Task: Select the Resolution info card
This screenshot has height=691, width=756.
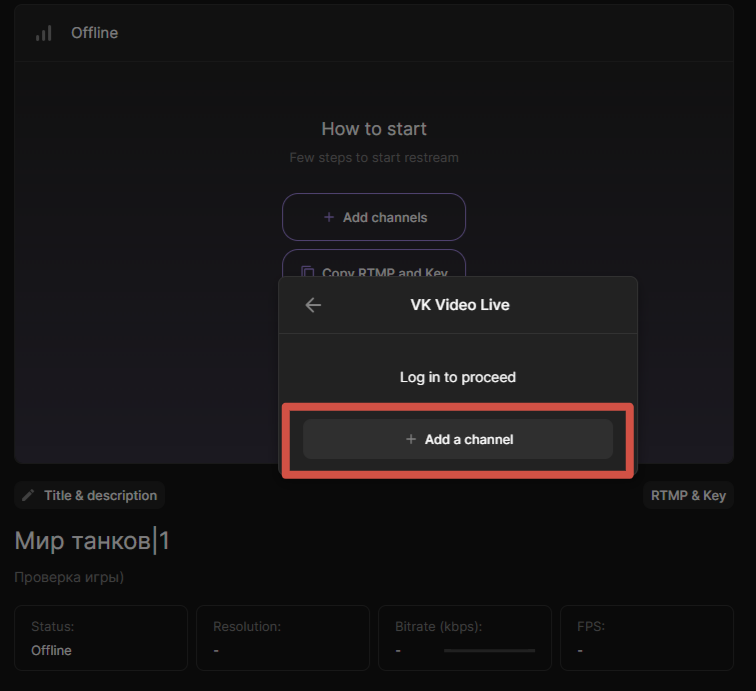Action: (x=283, y=638)
